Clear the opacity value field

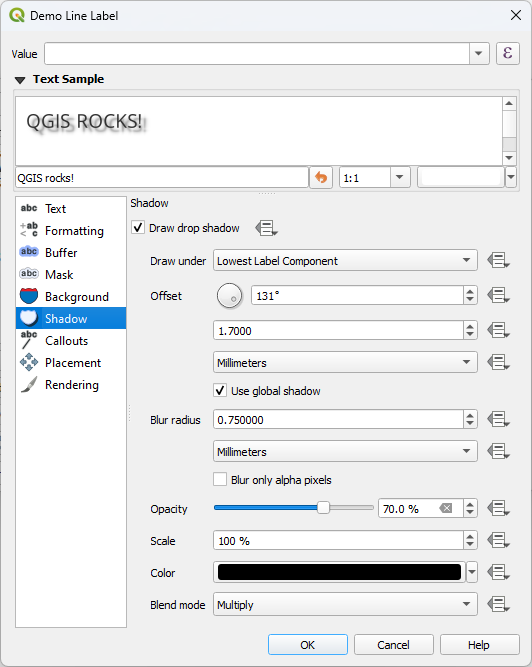(446, 508)
